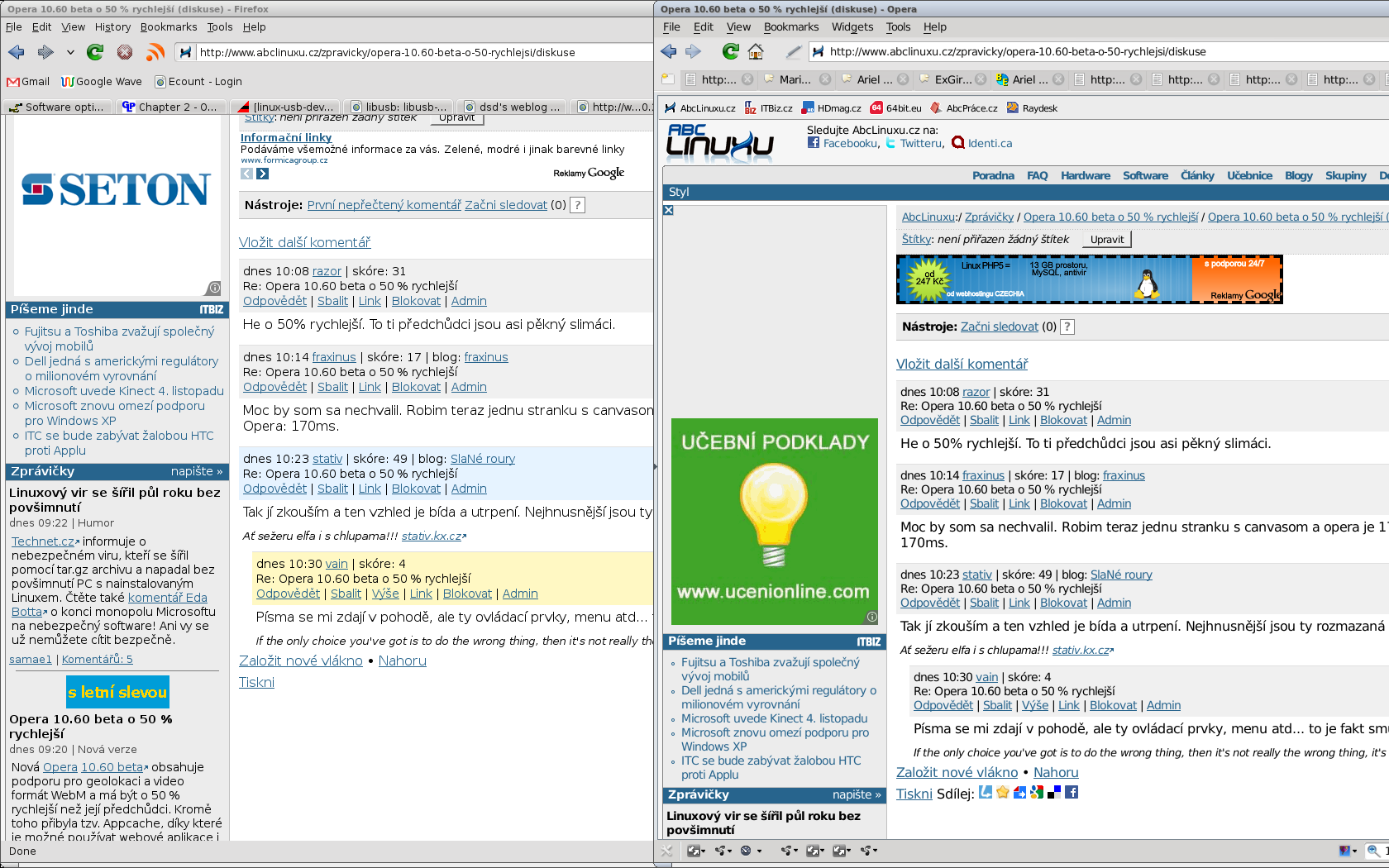Click the Upravit button in Opera
The image size is (1389, 868).
1107,239
